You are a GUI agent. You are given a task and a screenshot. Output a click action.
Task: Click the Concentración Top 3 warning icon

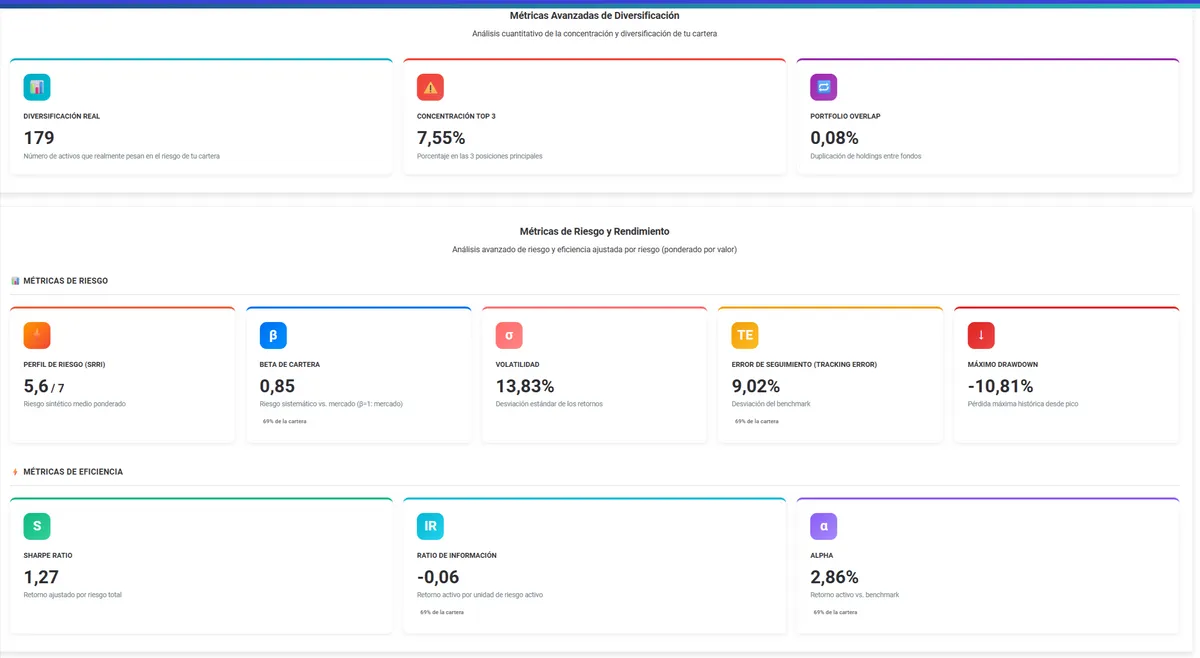pos(430,87)
